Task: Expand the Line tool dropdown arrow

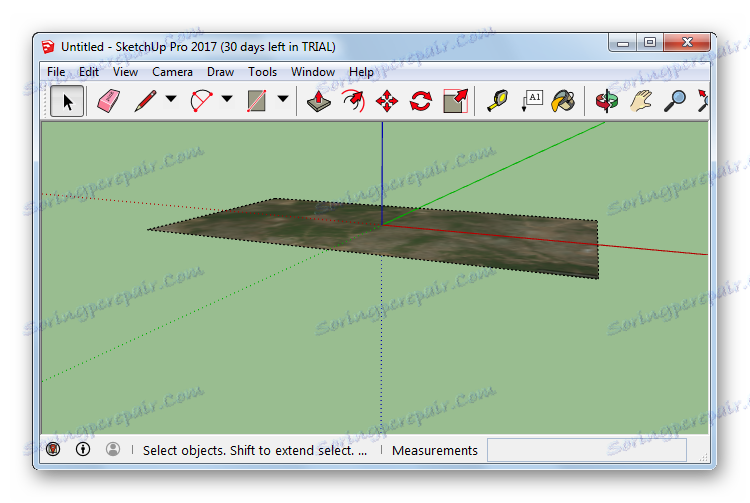Action: (171, 99)
